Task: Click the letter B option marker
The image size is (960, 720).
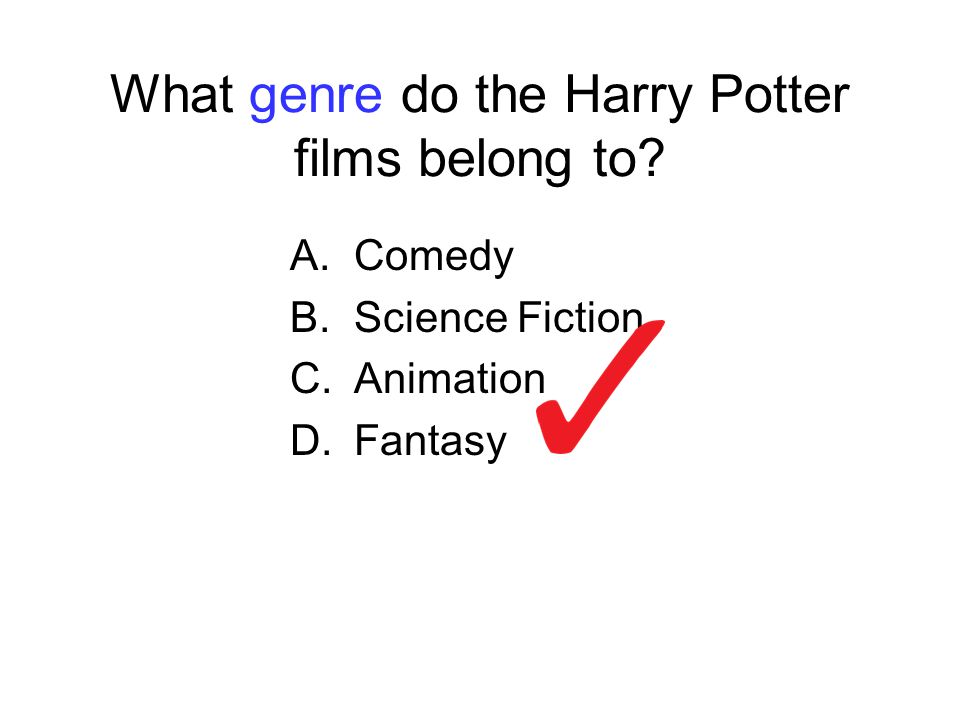Action: coord(309,317)
